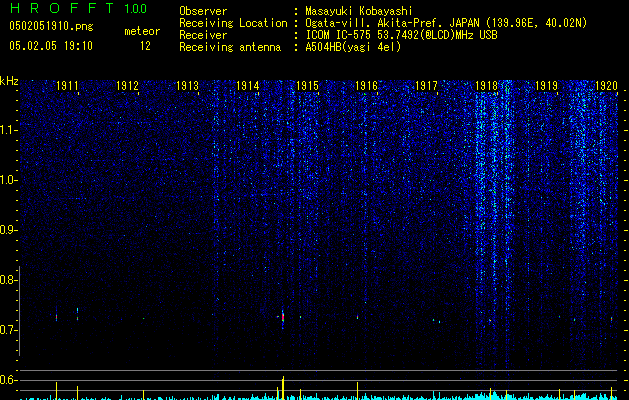Click the date stamp 05.02.05 19:10

(51, 46)
